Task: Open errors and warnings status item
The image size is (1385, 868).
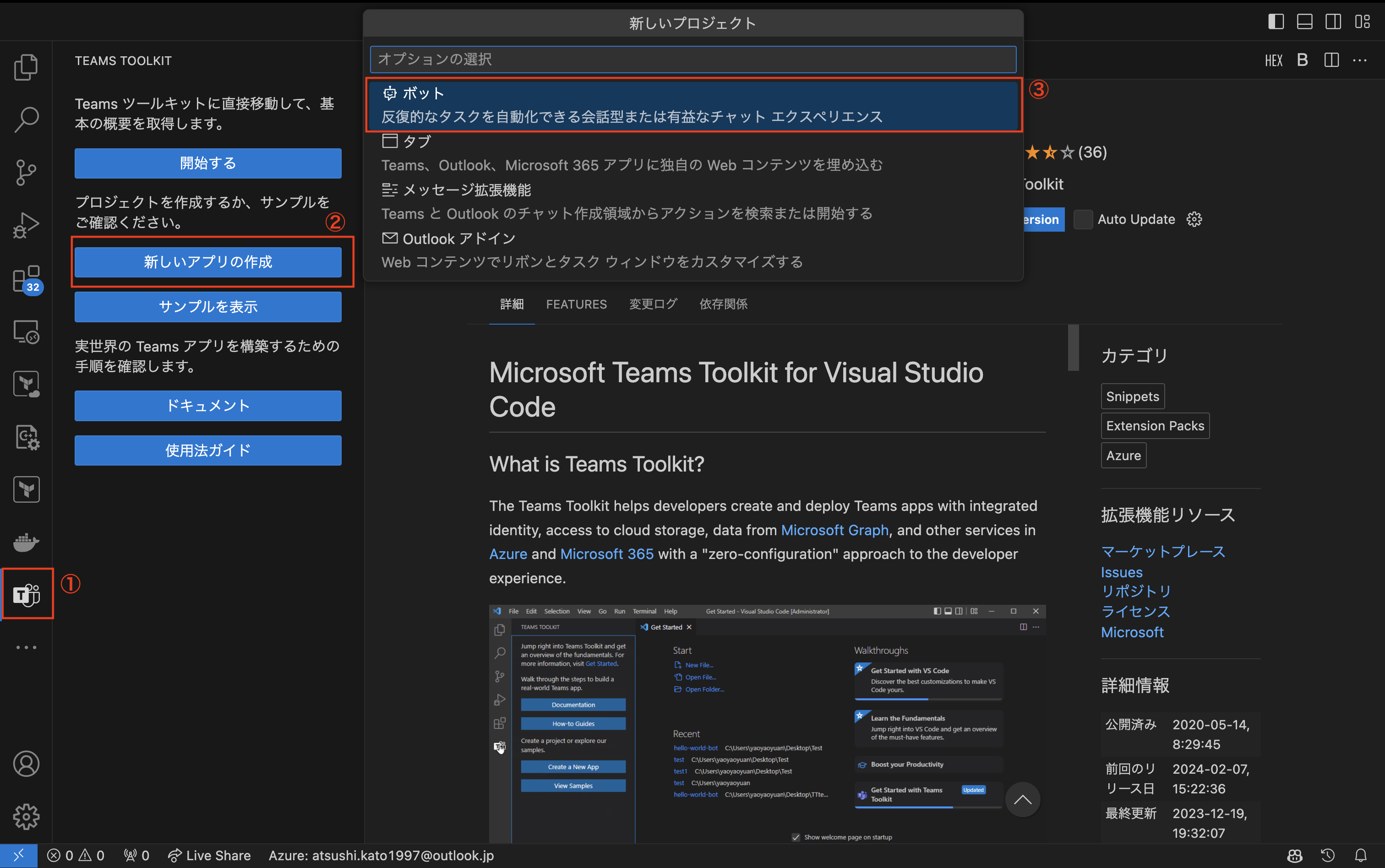Action: (x=76, y=855)
